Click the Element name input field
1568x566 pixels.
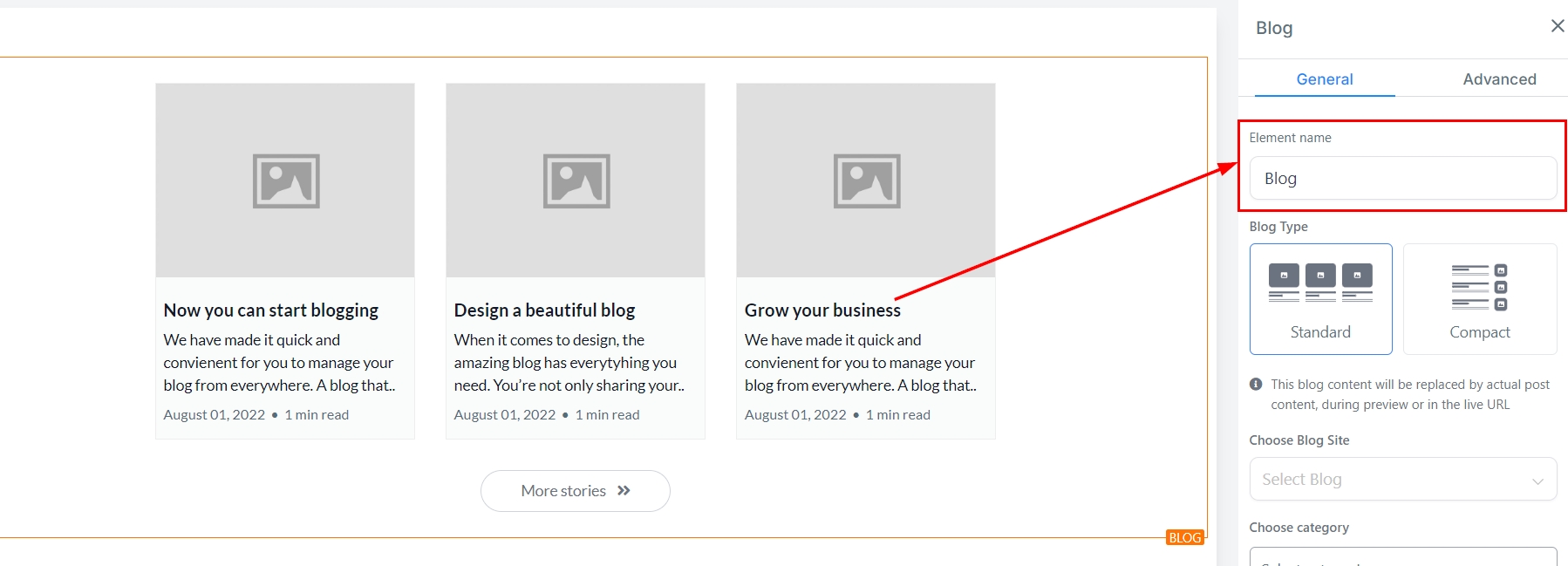pos(1402,179)
